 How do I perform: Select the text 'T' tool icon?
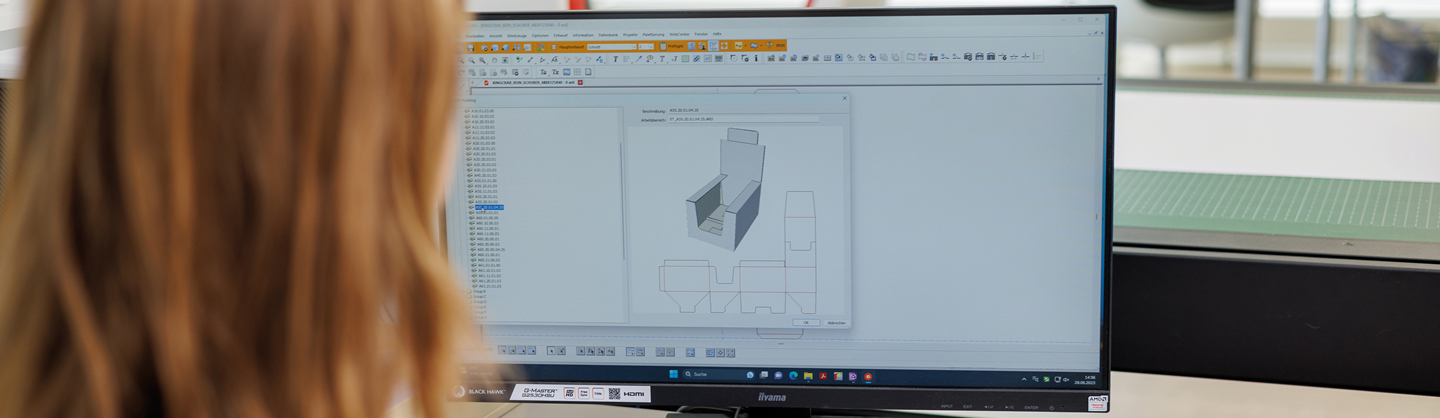pos(615,59)
